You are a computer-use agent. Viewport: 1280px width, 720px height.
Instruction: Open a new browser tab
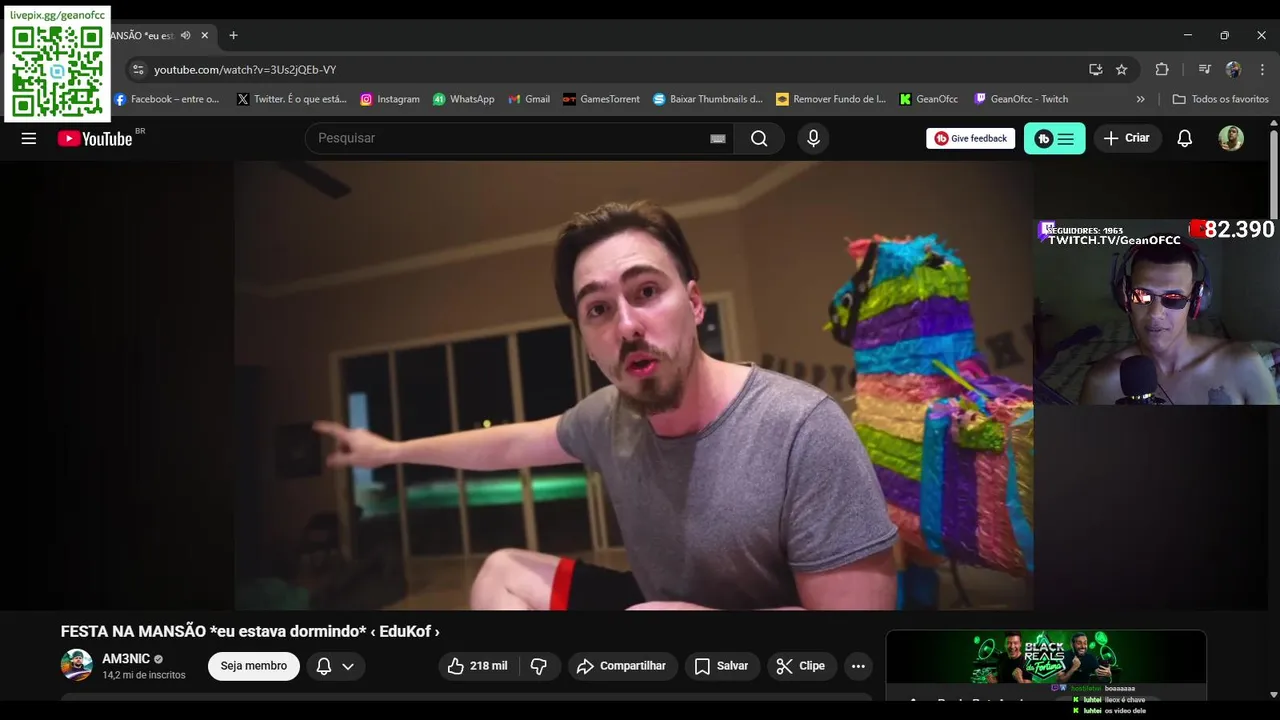coord(233,35)
